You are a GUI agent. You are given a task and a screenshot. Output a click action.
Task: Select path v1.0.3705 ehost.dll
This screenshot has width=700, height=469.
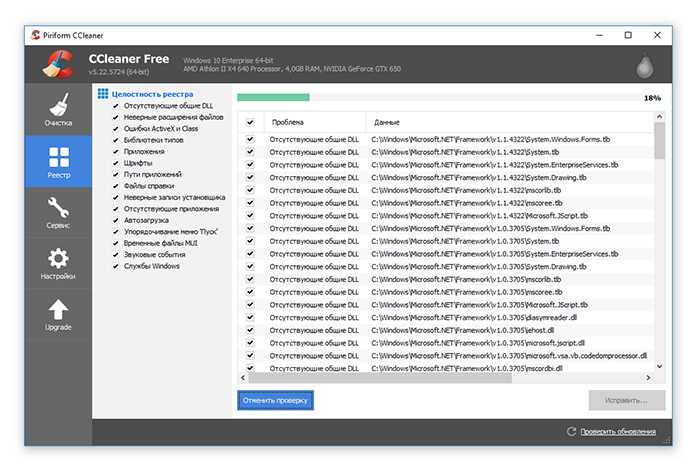pyautogui.click(x=462, y=330)
